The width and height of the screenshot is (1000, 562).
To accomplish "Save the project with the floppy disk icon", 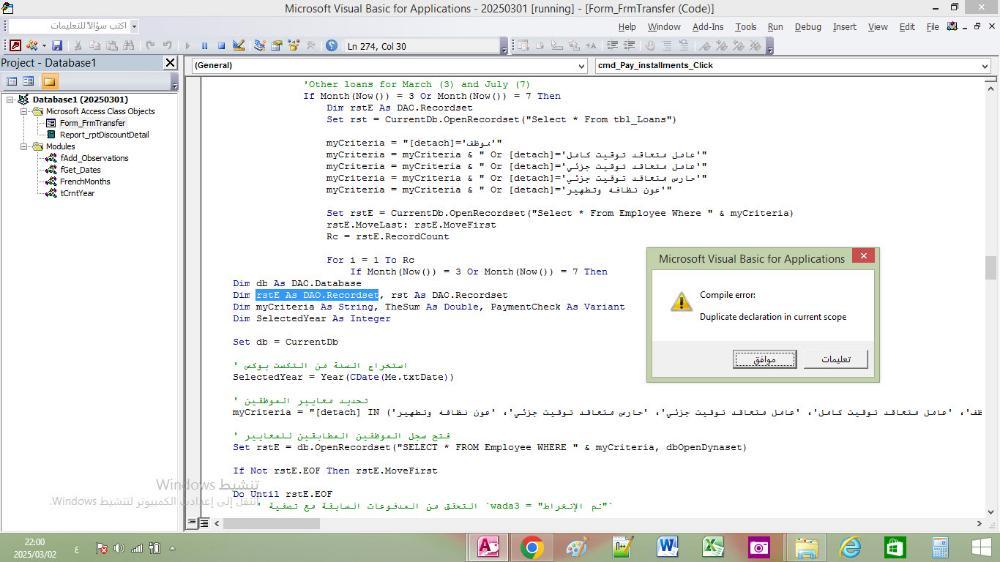I will pyautogui.click(x=57, y=46).
